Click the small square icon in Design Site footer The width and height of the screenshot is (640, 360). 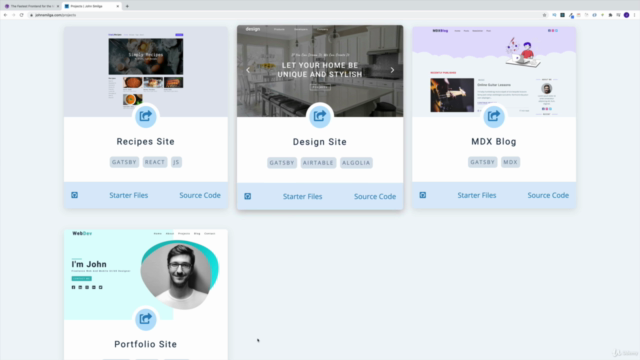[x=248, y=196]
